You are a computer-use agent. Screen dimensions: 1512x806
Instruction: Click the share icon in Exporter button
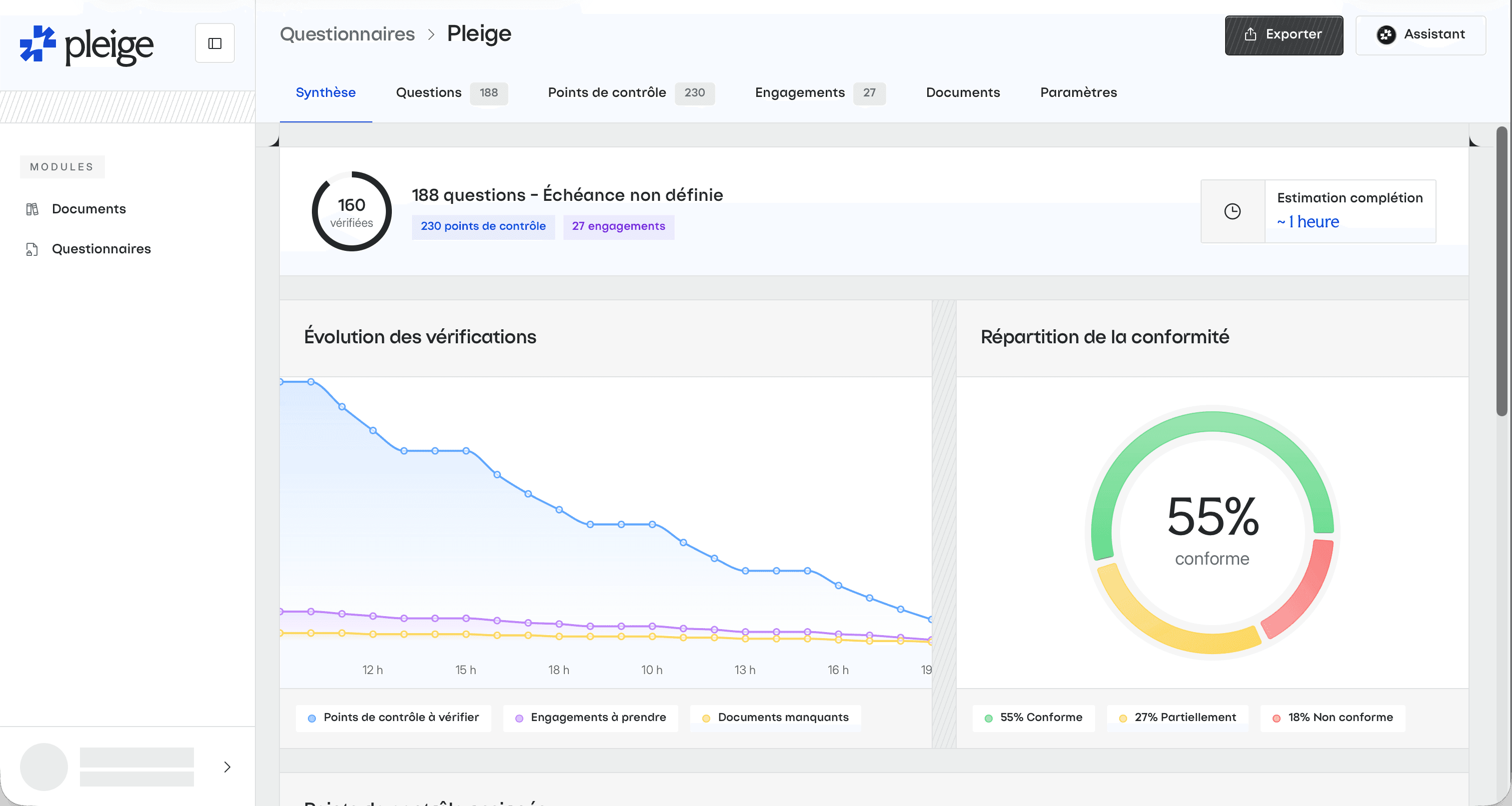tap(1250, 34)
